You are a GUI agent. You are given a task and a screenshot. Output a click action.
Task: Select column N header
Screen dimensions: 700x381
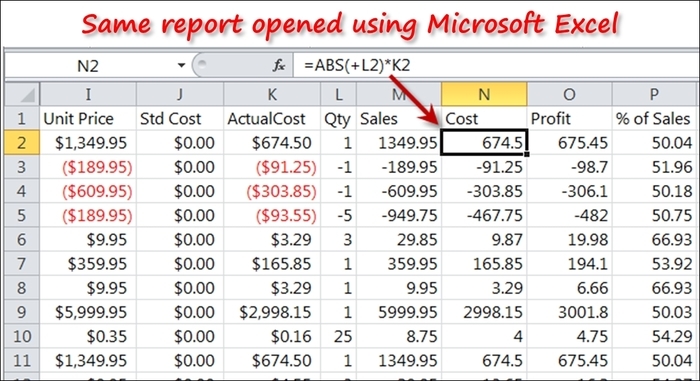(x=484, y=94)
